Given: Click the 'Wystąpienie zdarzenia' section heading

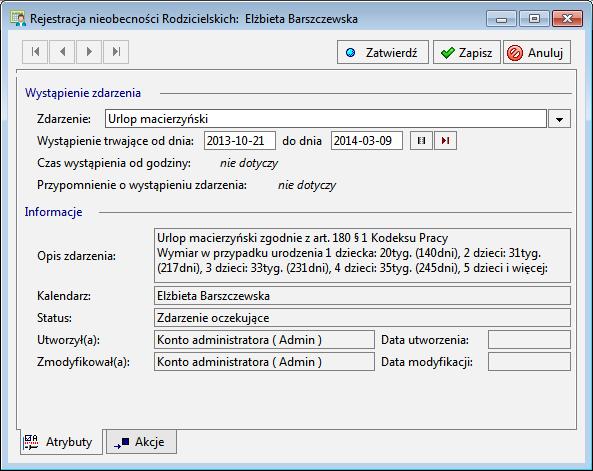Looking at the screenshot, I should (x=83, y=93).
